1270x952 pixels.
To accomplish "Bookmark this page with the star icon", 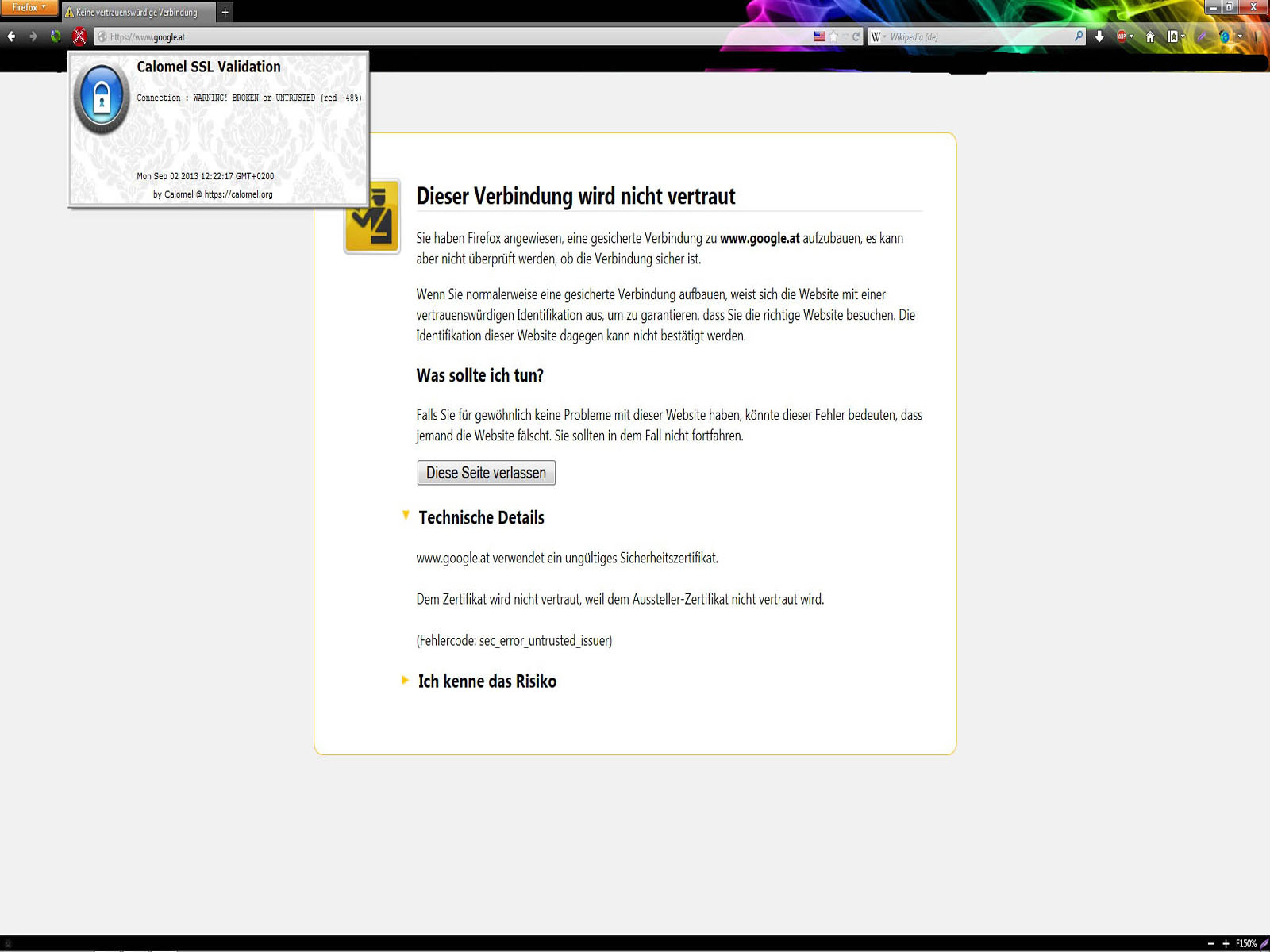I will [833, 36].
